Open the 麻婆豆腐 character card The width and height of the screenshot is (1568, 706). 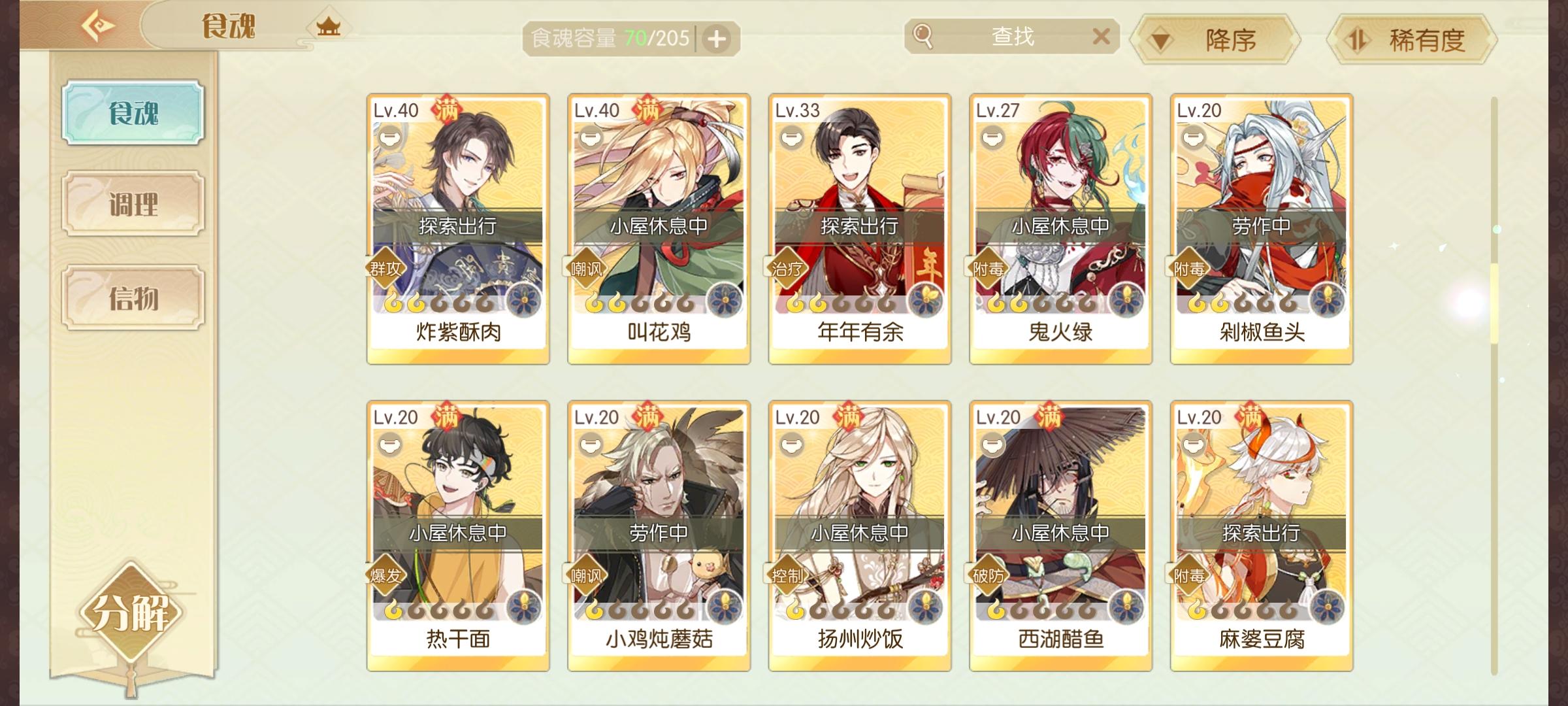pos(1262,536)
